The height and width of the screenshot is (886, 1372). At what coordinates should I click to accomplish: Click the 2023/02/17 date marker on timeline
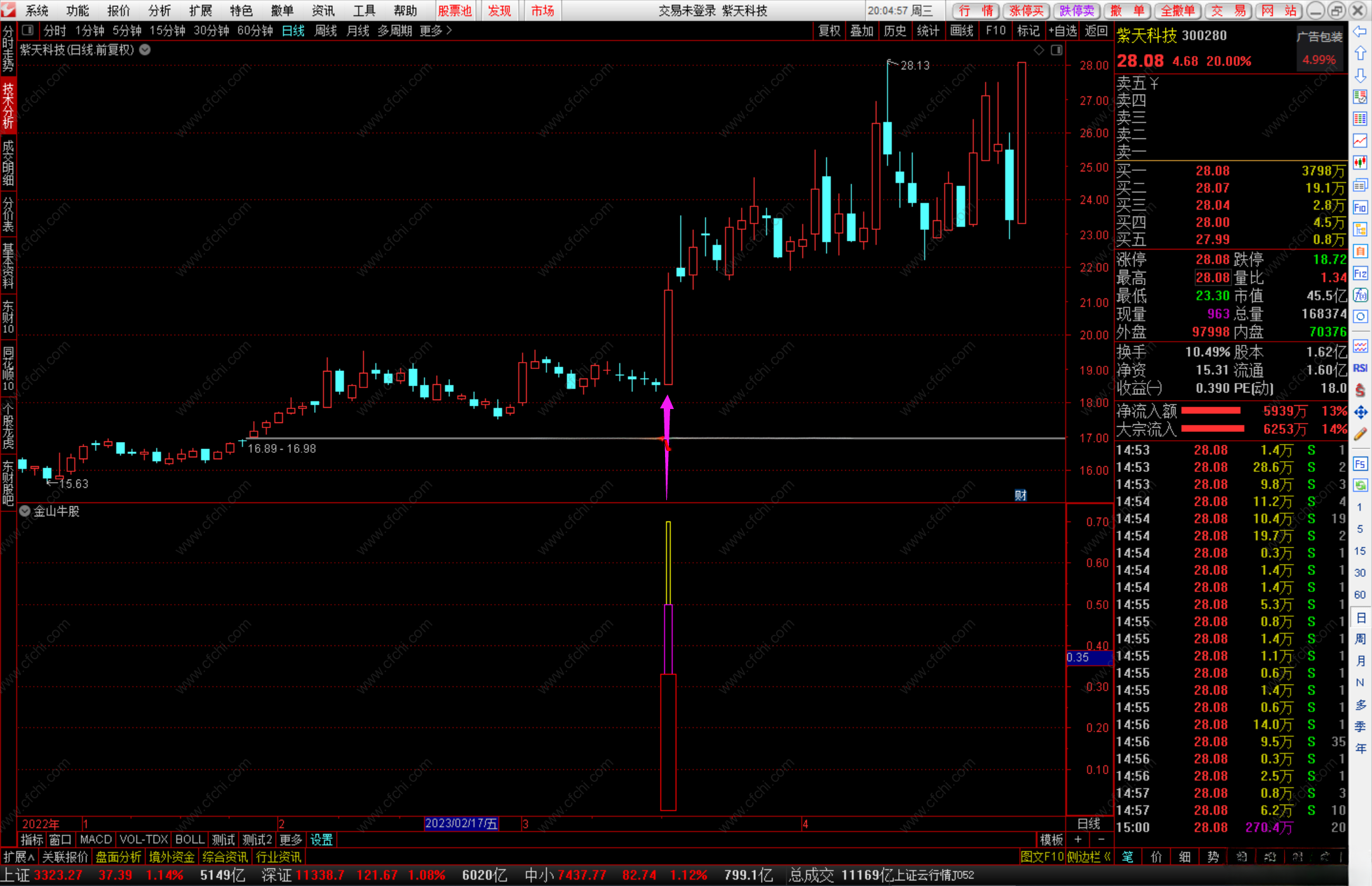(x=461, y=824)
